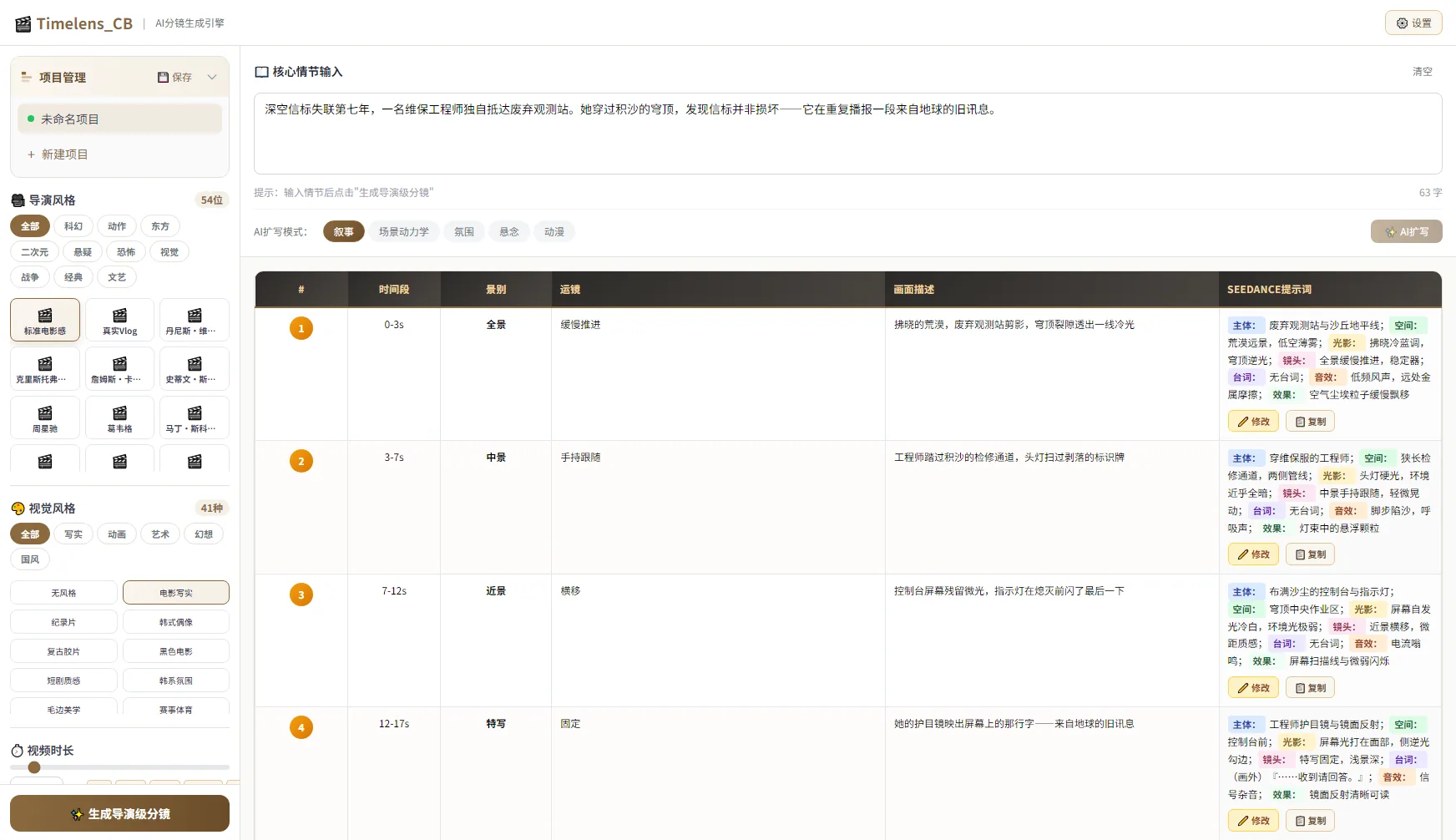Select the 电影写实 visual style

(x=176, y=593)
